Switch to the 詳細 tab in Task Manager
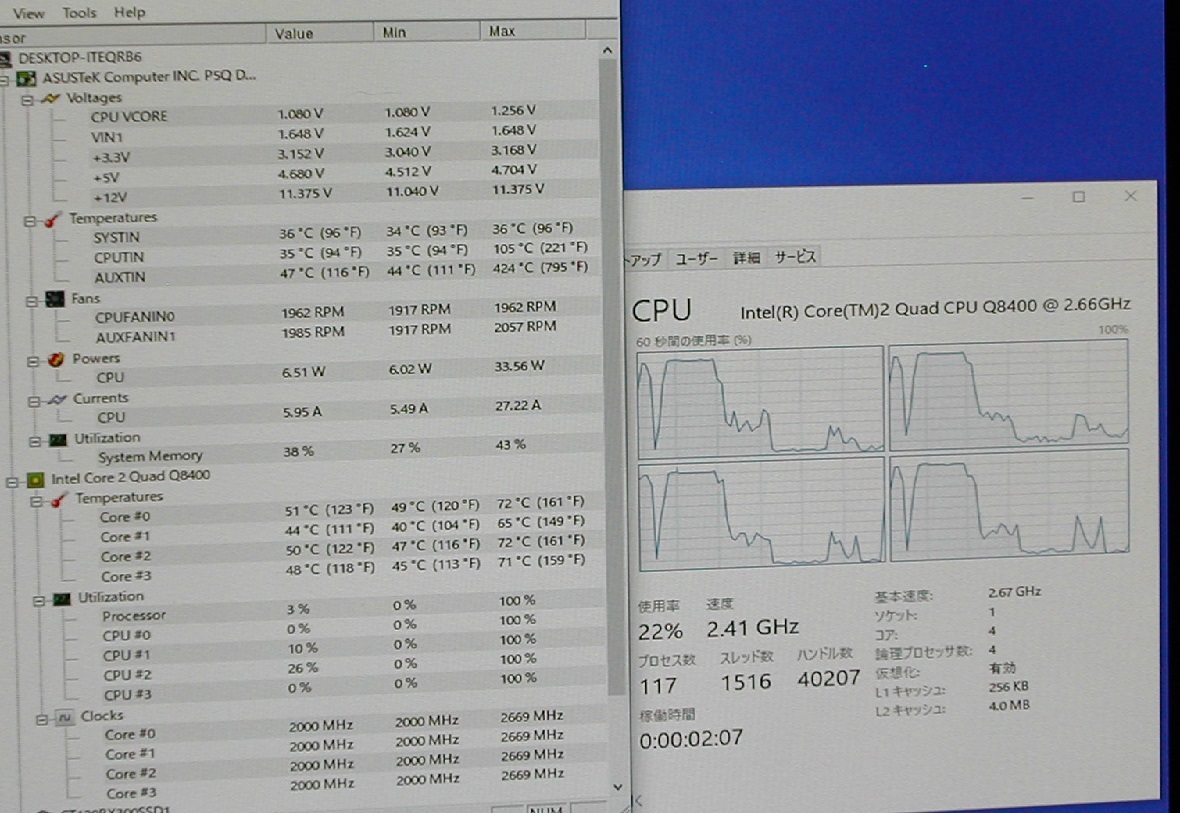The image size is (1180, 813). point(747,257)
